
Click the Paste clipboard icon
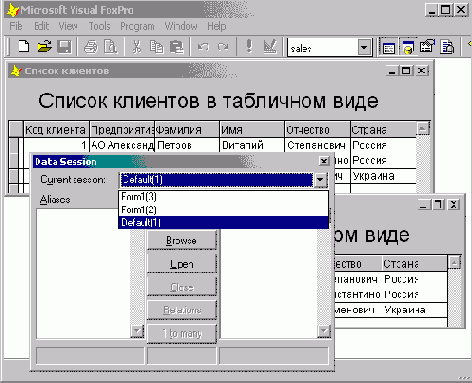click(x=177, y=47)
